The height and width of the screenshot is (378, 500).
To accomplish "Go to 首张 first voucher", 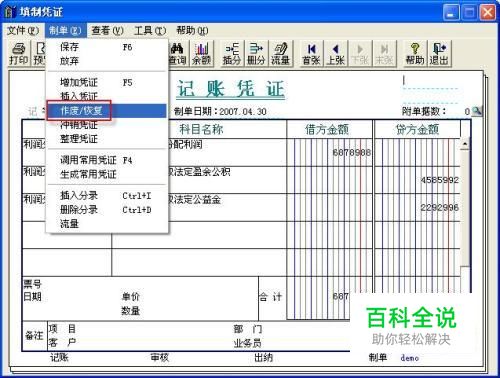I will point(311,54).
